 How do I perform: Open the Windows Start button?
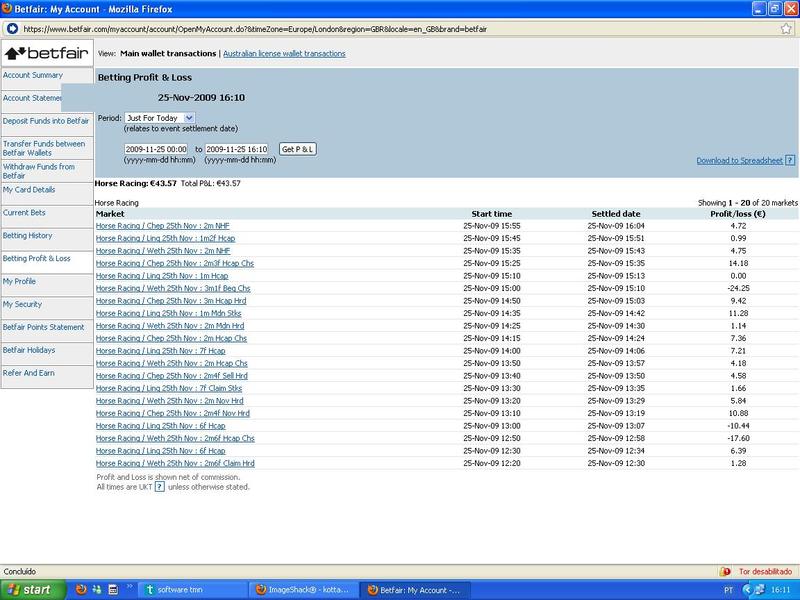point(33,590)
